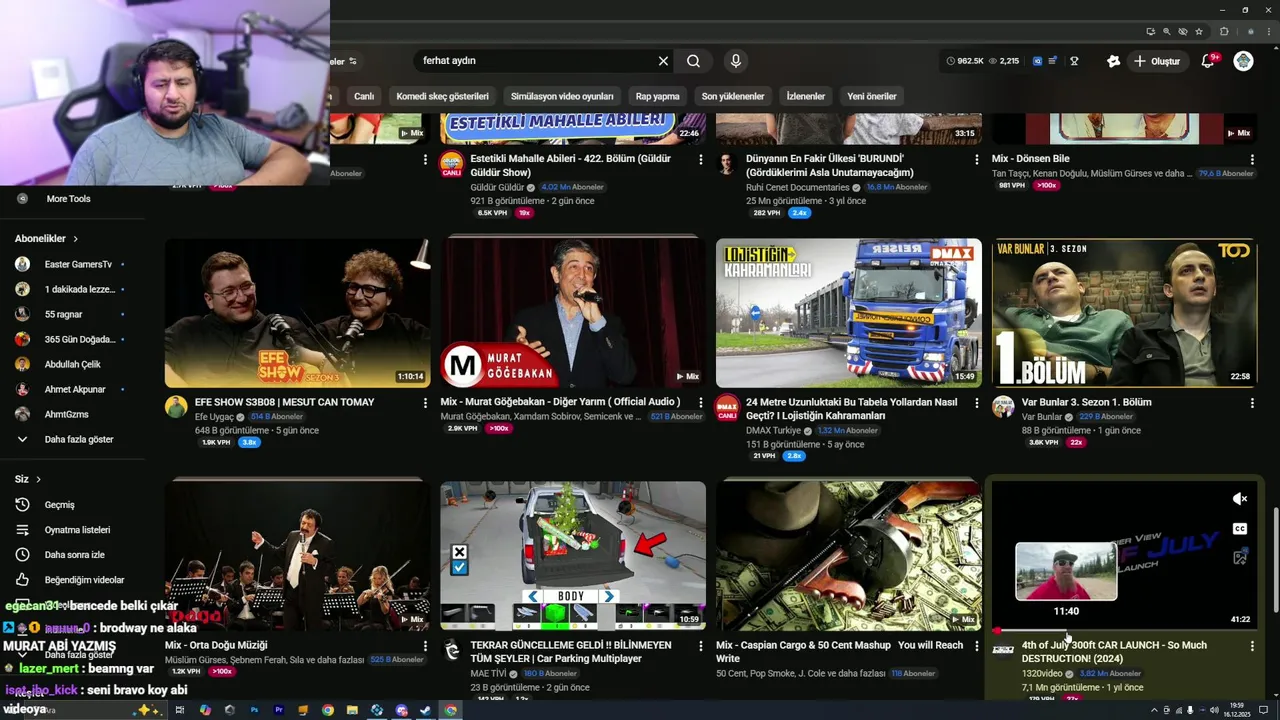Open Beğendiğim videolar in the sidebar
1280x720 pixels.
tap(72, 580)
